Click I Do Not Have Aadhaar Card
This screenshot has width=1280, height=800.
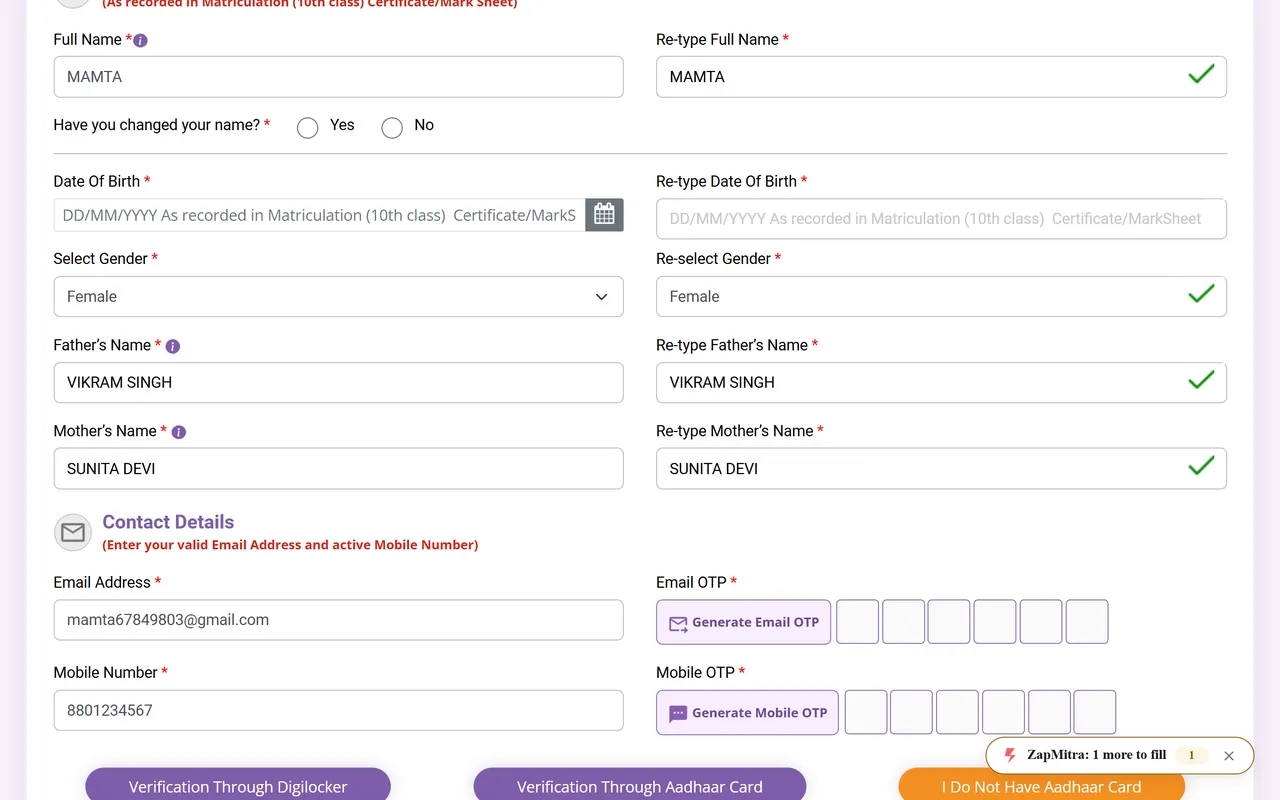[1041, 785]
